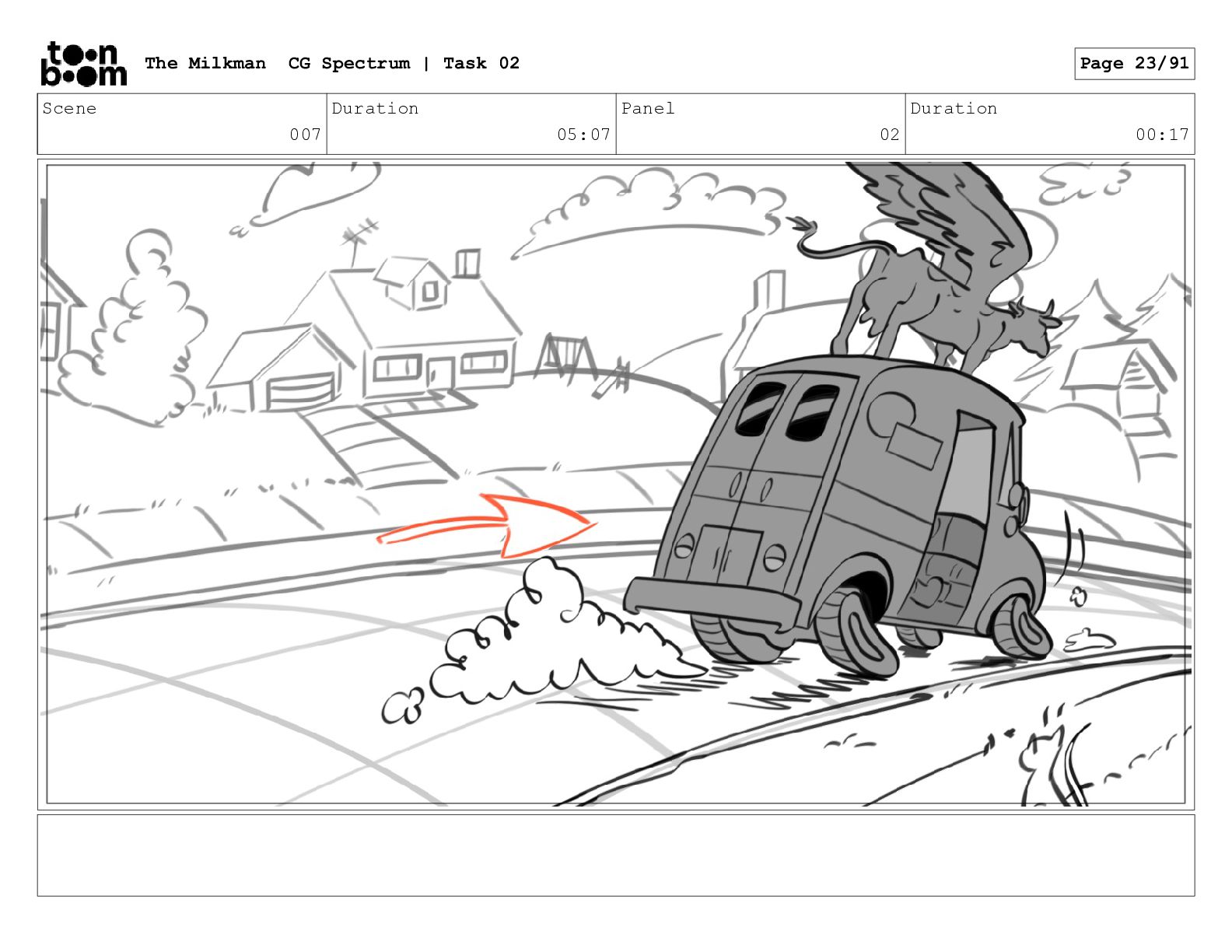Image resolution: width=1232 pixels, height=952 pixels.
Task: Click the "Panel" label
Action: pyautogui.click(x=647, y=108)
